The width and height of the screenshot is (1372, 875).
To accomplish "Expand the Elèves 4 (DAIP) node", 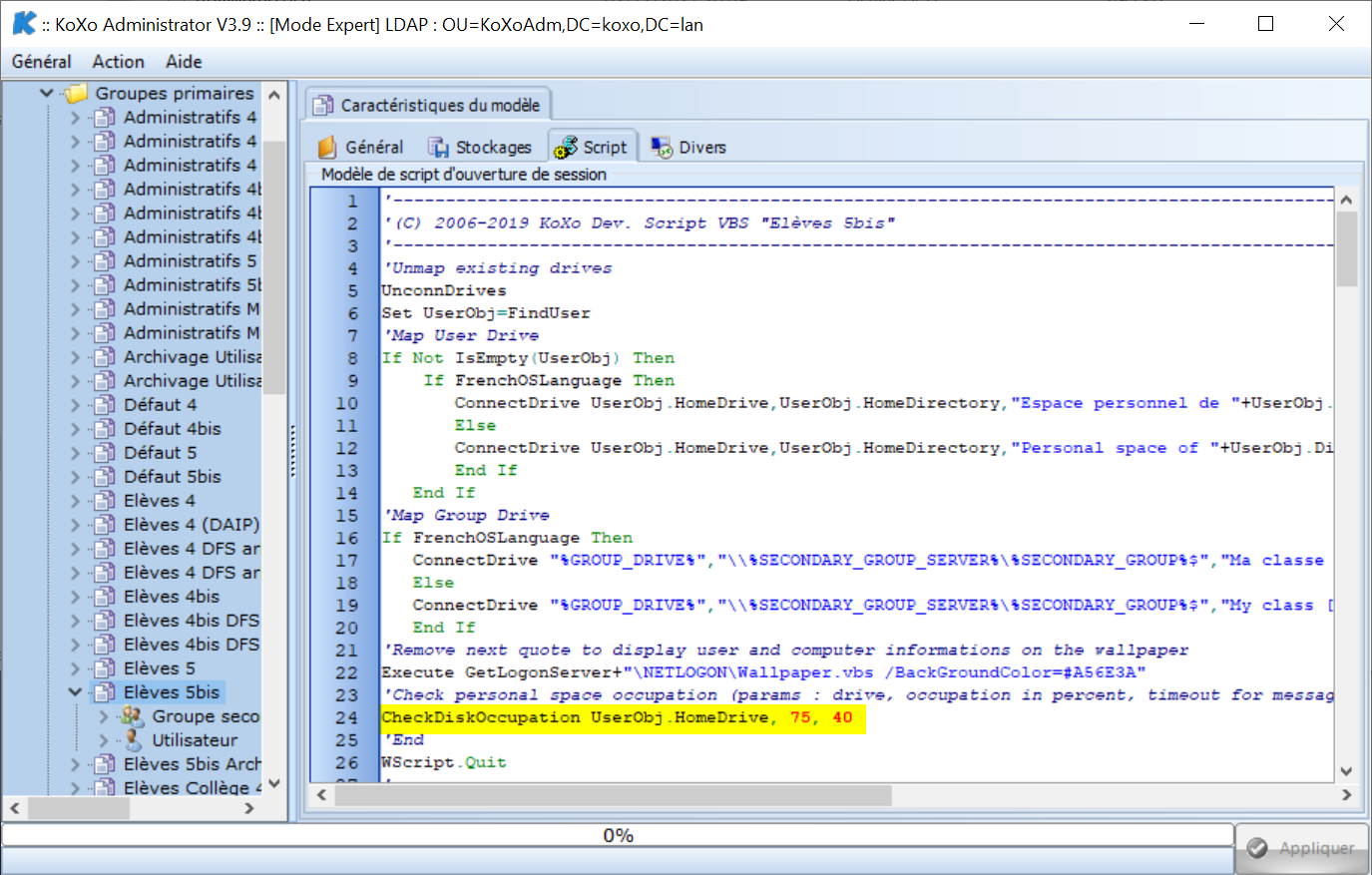I will pos(75,525).
